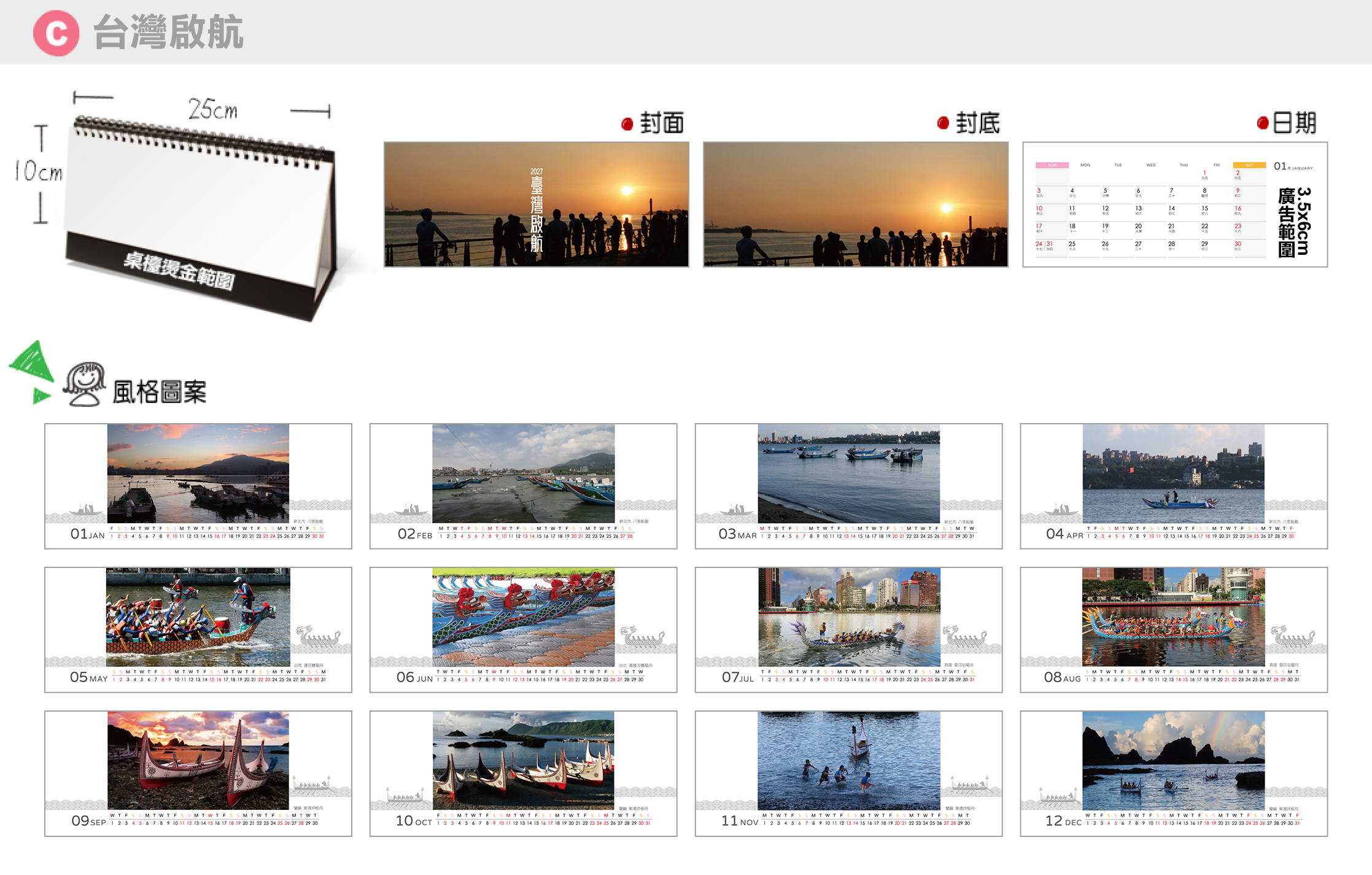The width and height of the screenshot is (1372, 875).
Task: Click the small boat line drawing on 04 APR page
Action: click(x=1061, y=510)
